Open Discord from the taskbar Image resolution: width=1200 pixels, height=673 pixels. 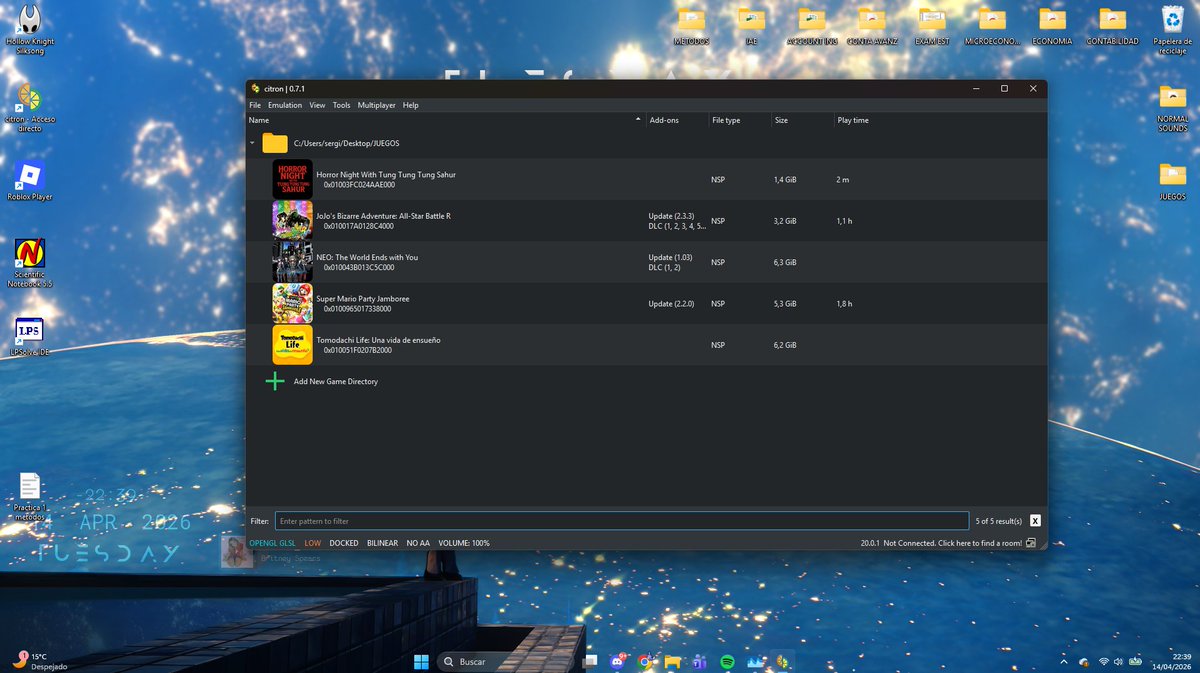point(617,661)
